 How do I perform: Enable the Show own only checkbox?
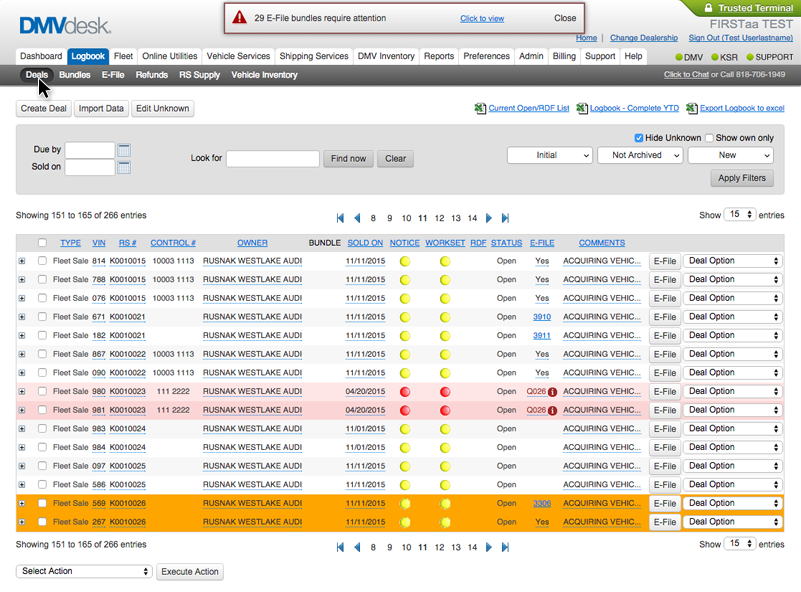pyautogui.click(x=709, y=138)
